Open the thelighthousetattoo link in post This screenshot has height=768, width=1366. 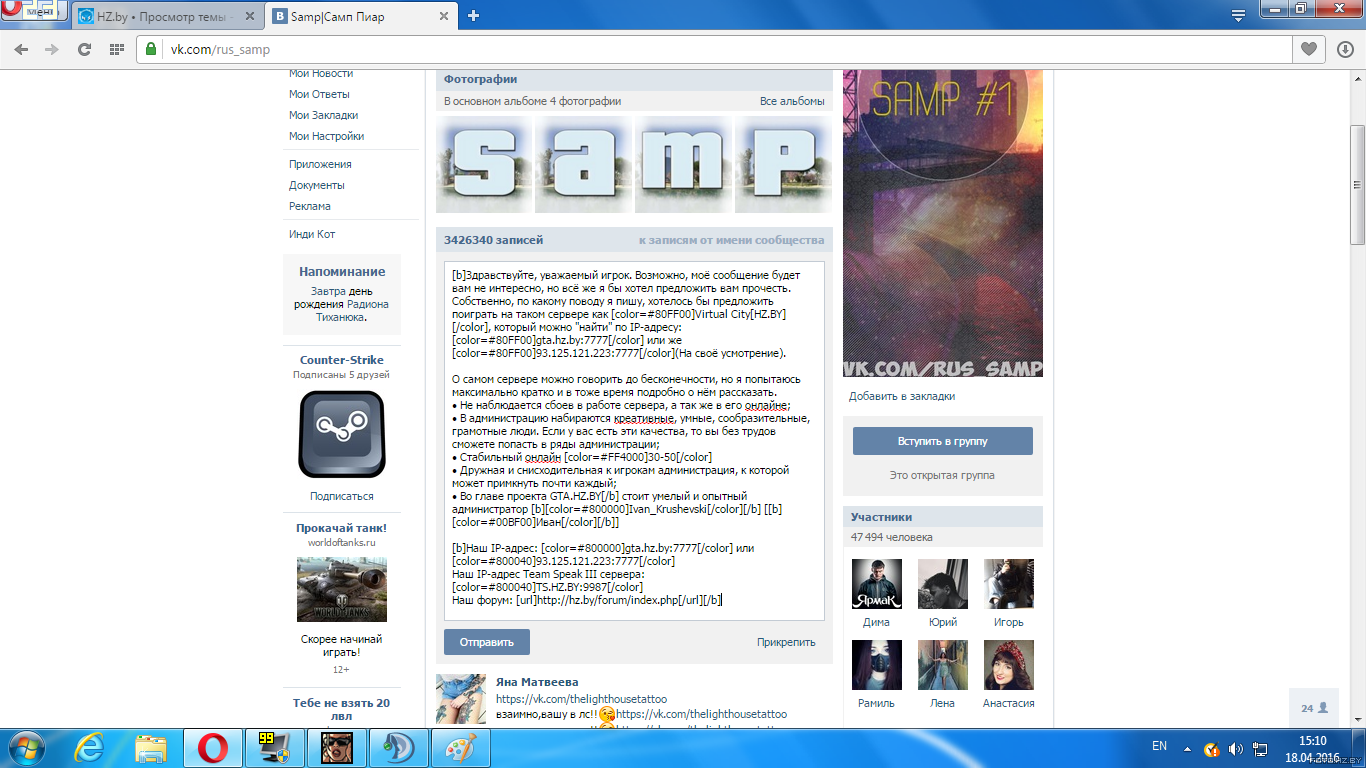coord(581,699)
